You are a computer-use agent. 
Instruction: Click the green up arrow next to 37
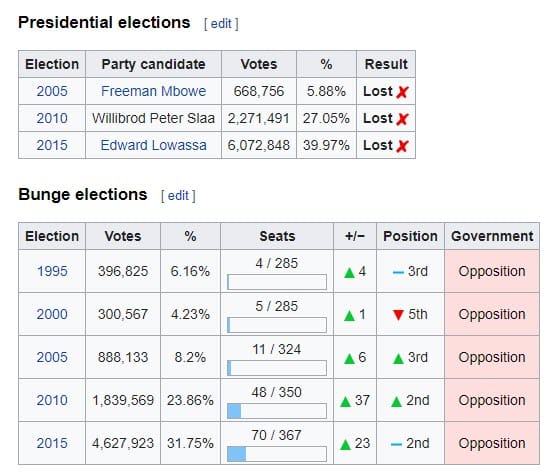pos(345,401)
